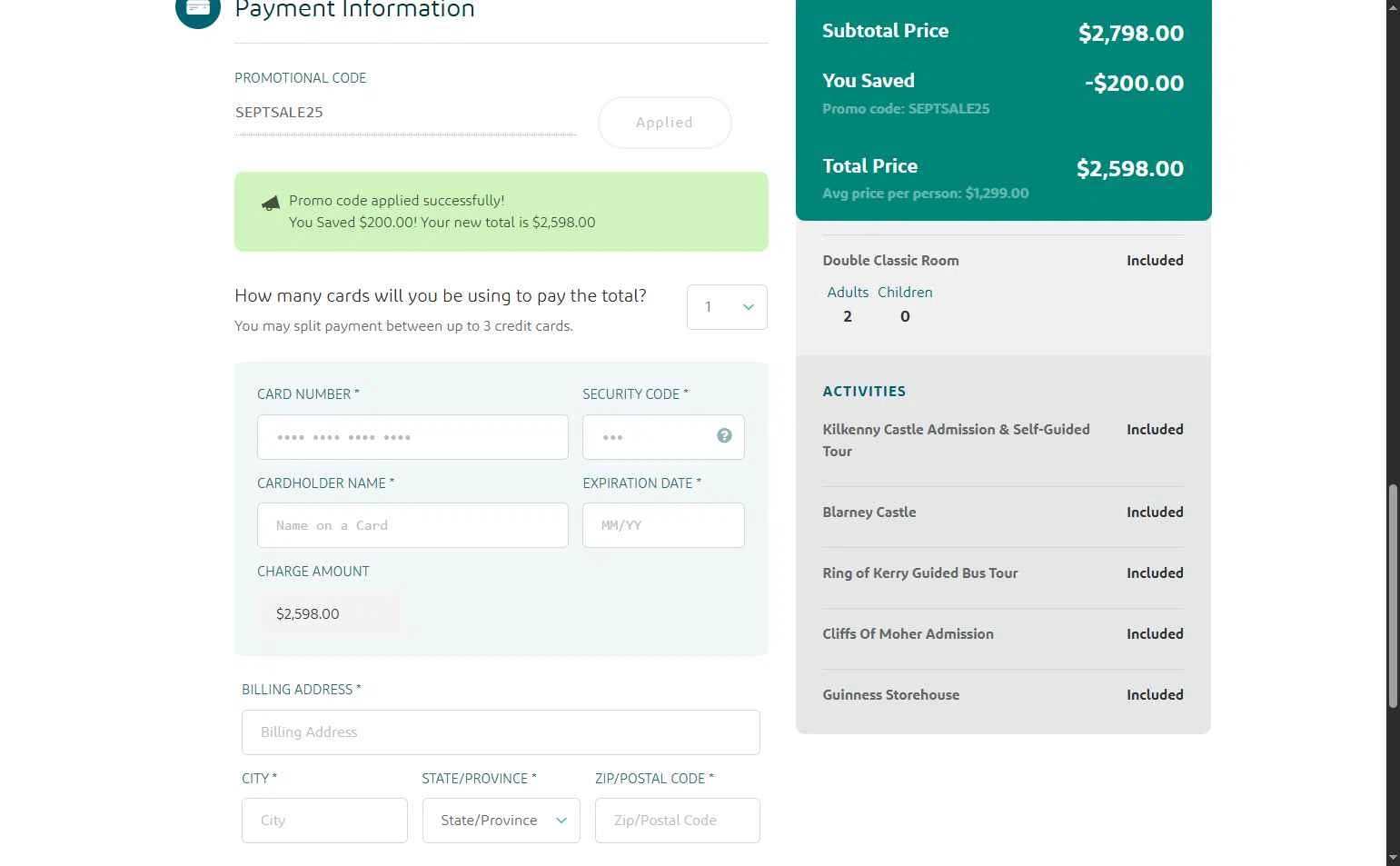The height and width of the screenshot is (866, 1400).
Task: Click 'Included' beside Blarney Castle
Action: (1155, 513)
